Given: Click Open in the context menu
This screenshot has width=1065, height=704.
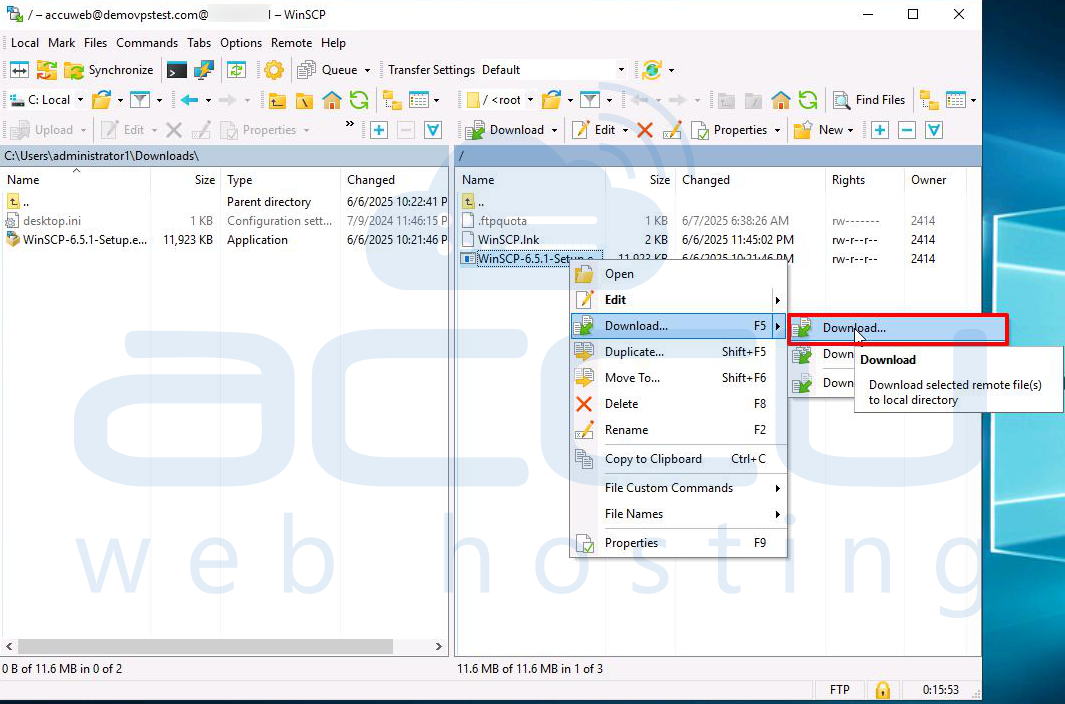Looking at the screenshot, I should pyautogui.click(x=678, y=274).
